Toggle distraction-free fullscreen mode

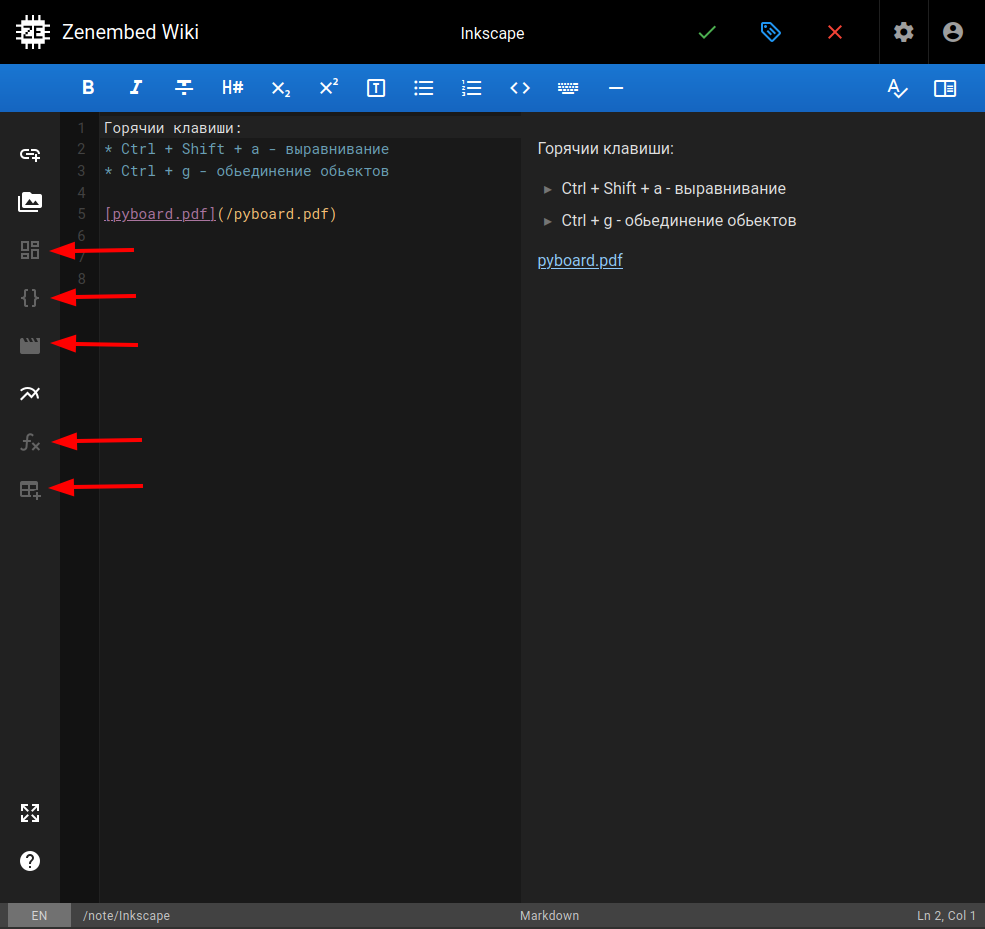(30, 813)
